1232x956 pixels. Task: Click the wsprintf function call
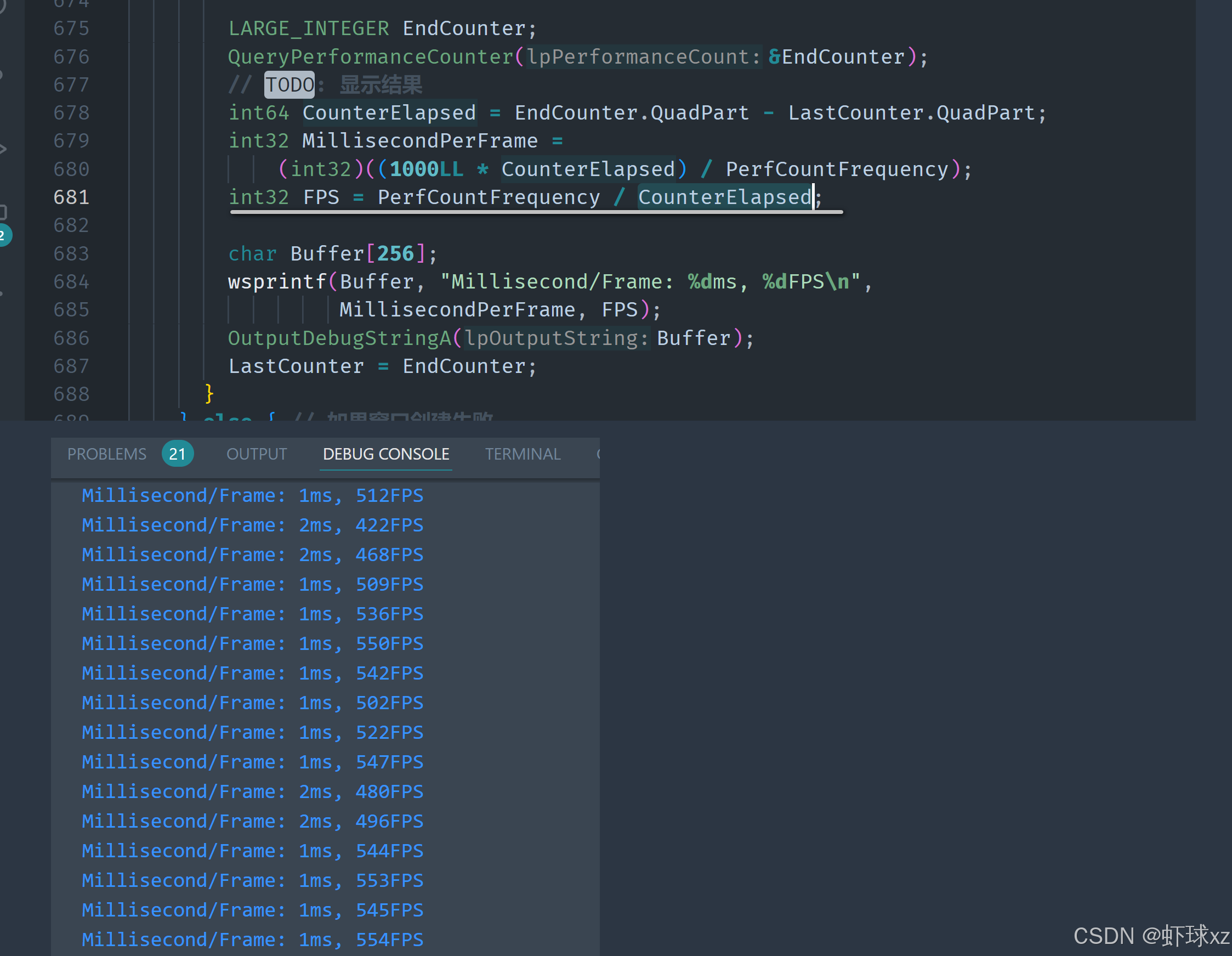pos(277,281)
